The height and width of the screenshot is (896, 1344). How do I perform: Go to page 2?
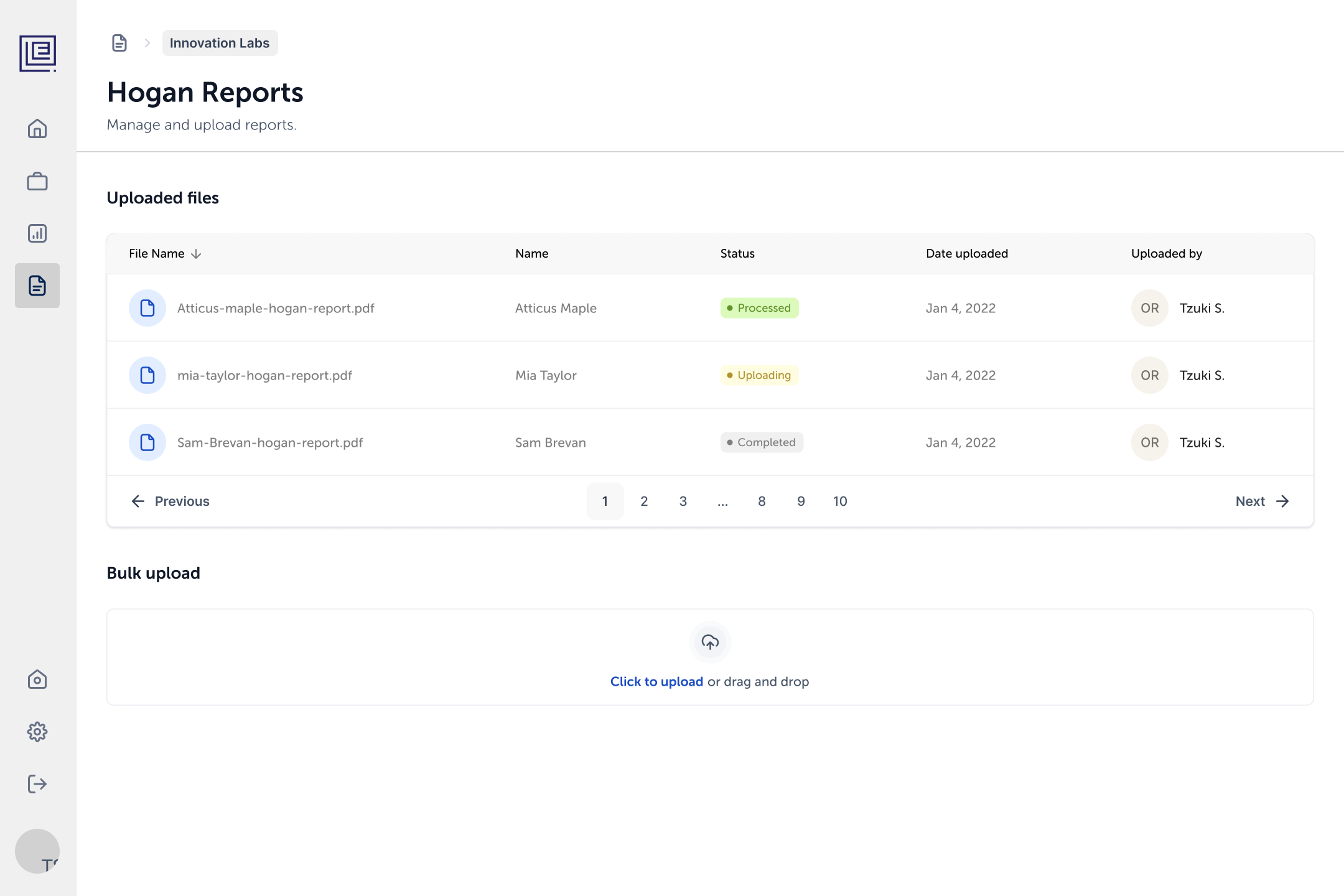click(644, 502)
